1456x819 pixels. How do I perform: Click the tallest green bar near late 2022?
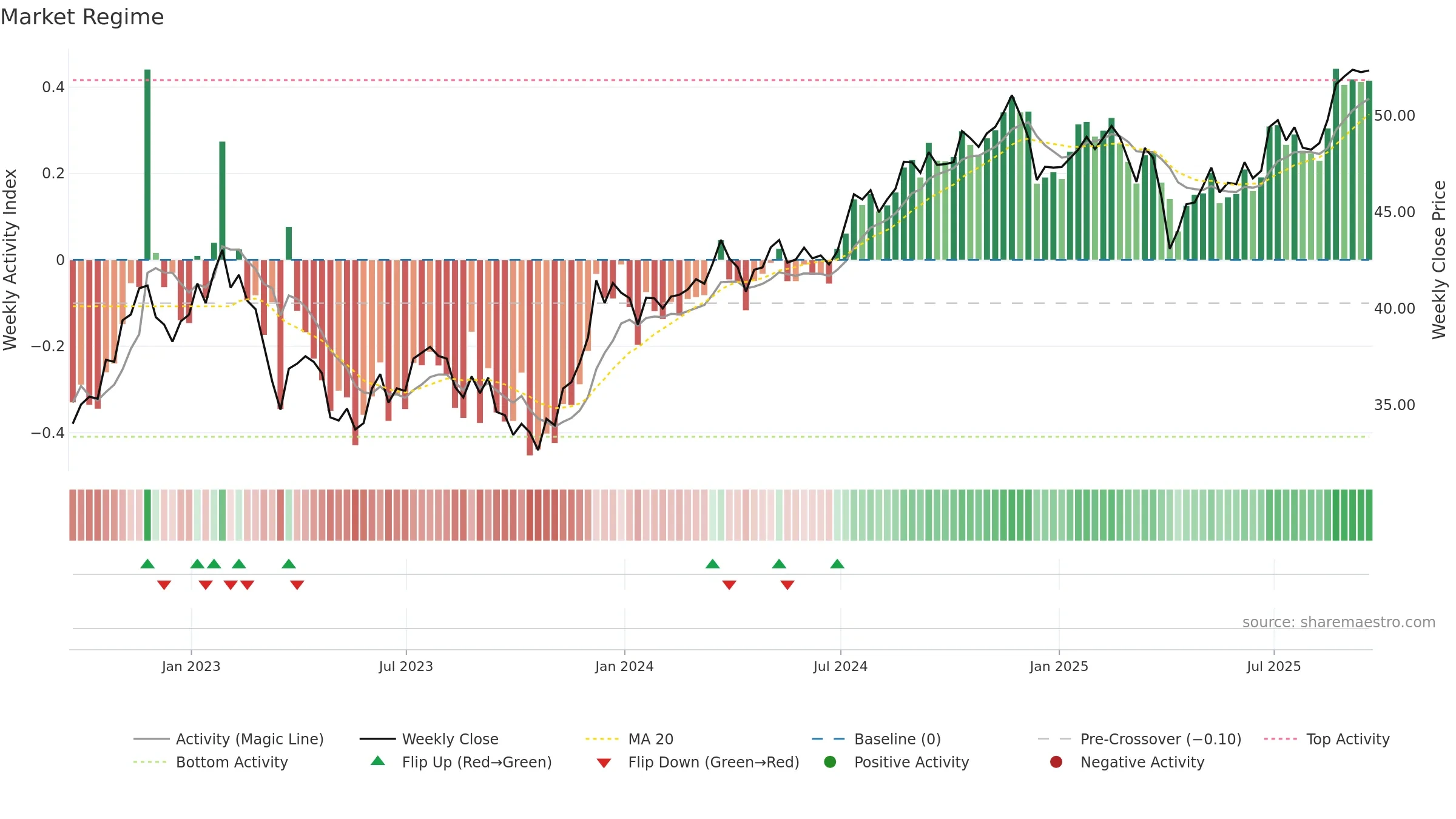point(147,164)
